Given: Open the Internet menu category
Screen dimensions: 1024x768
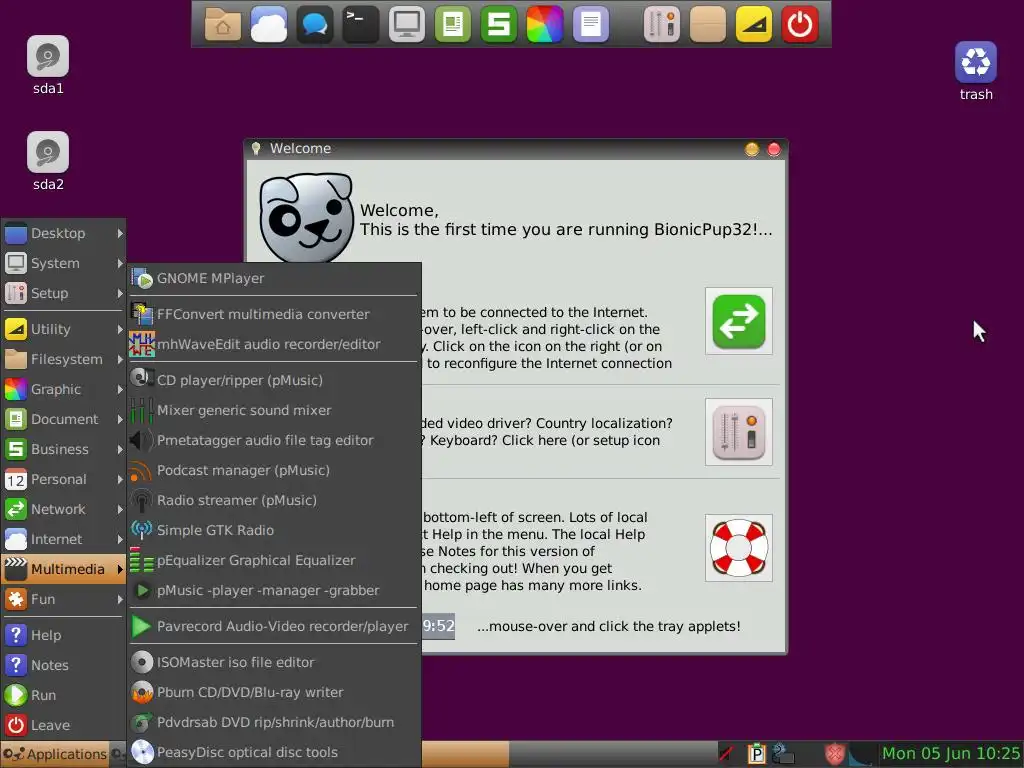Looking at the screenshot, I should (x=63, y=539).
